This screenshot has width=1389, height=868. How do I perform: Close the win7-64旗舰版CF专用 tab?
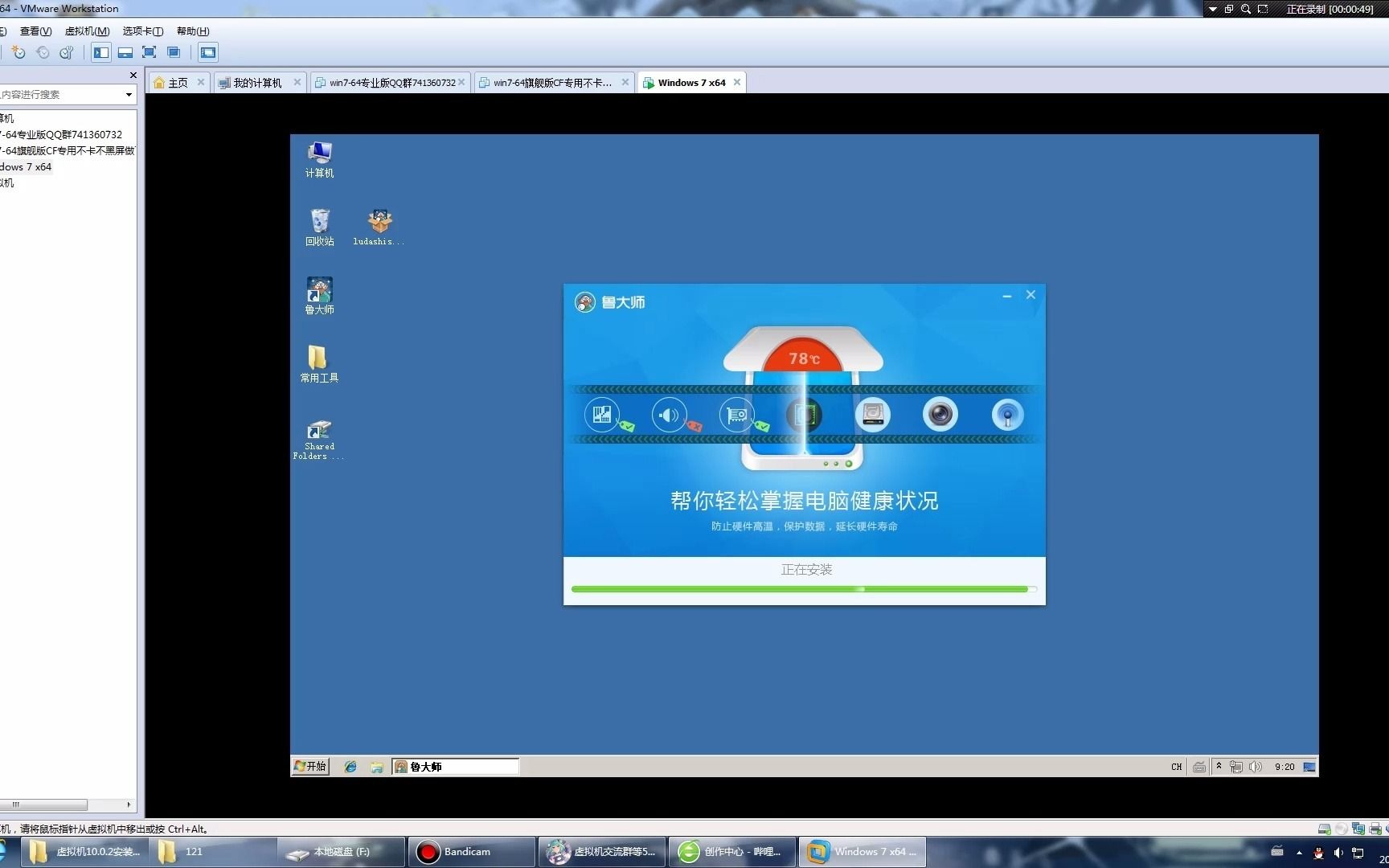[625, 82]
